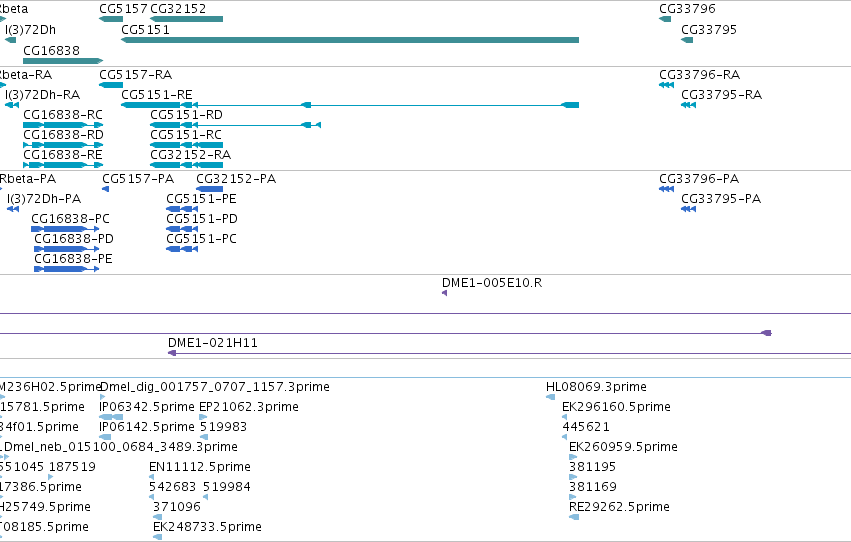This screenshot has width=851, height=542.
Task: Select the CG16838 gene bar
Action: tap(63, 61)
